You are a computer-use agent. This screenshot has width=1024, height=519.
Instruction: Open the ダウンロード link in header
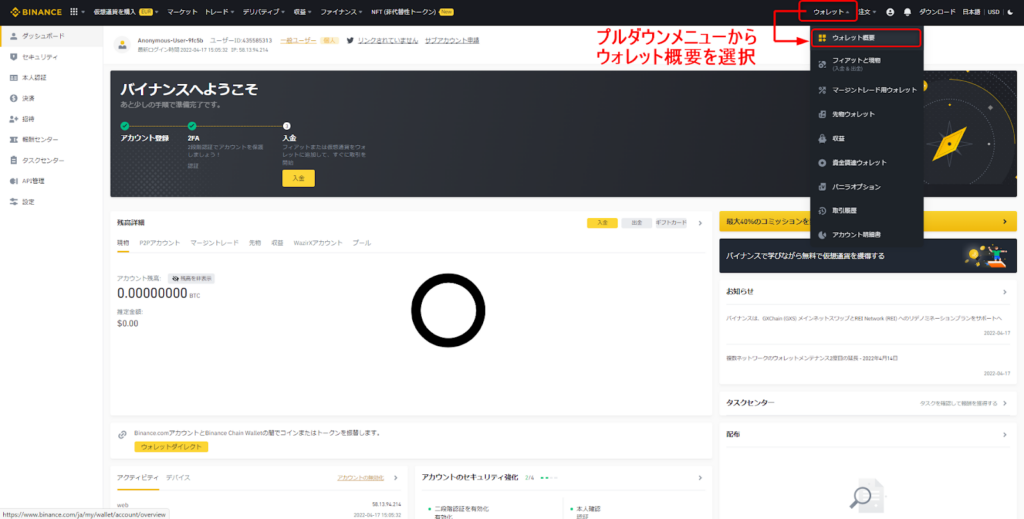[937, 12]
